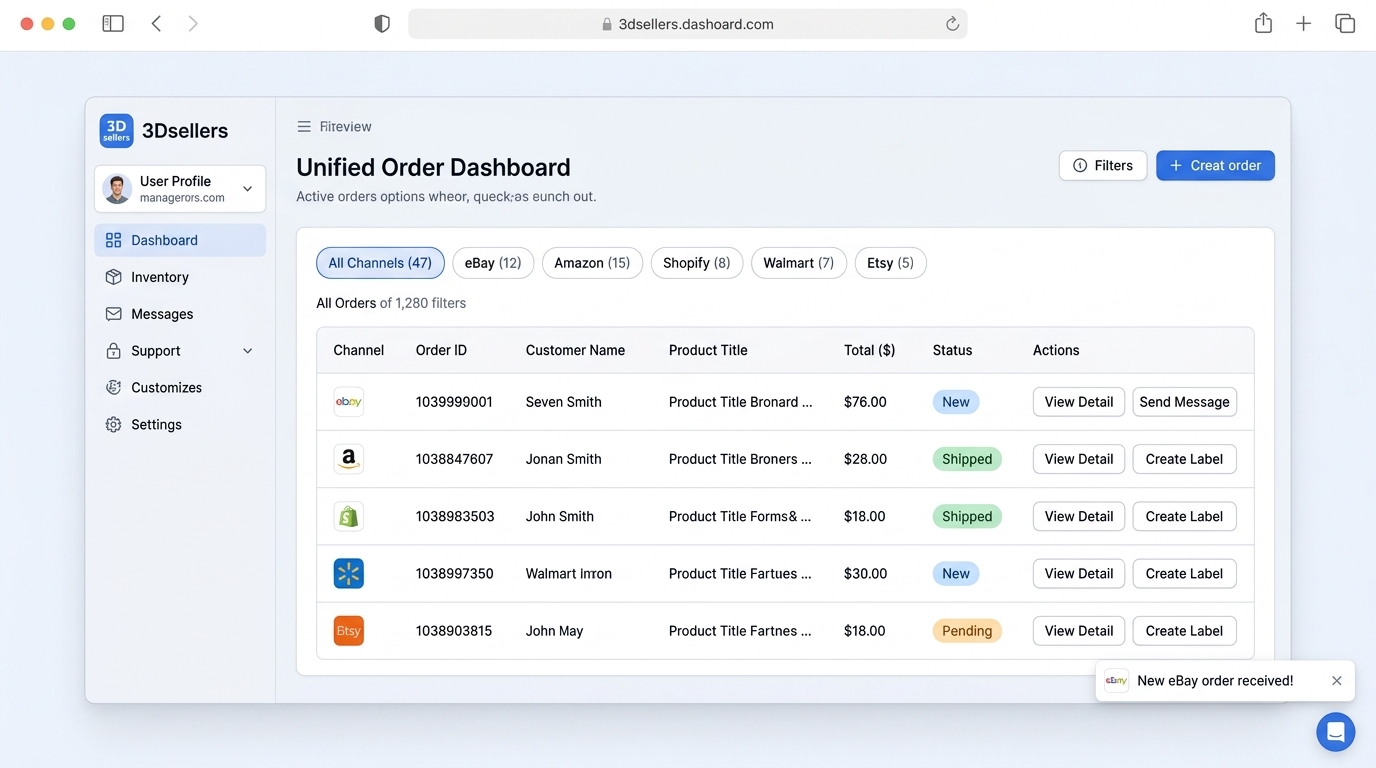The image size is (1376, 768).
Task: Switch to the Amazon (15) channel tab
Action: click(592, 262)
